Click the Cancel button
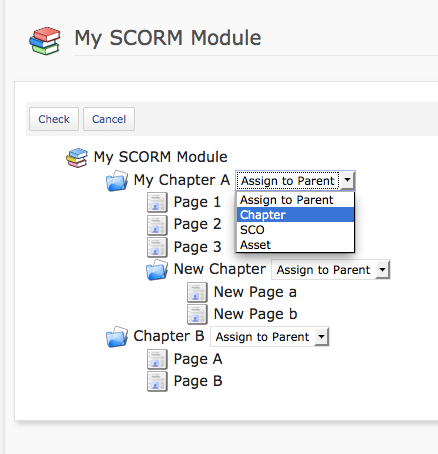 109,119
